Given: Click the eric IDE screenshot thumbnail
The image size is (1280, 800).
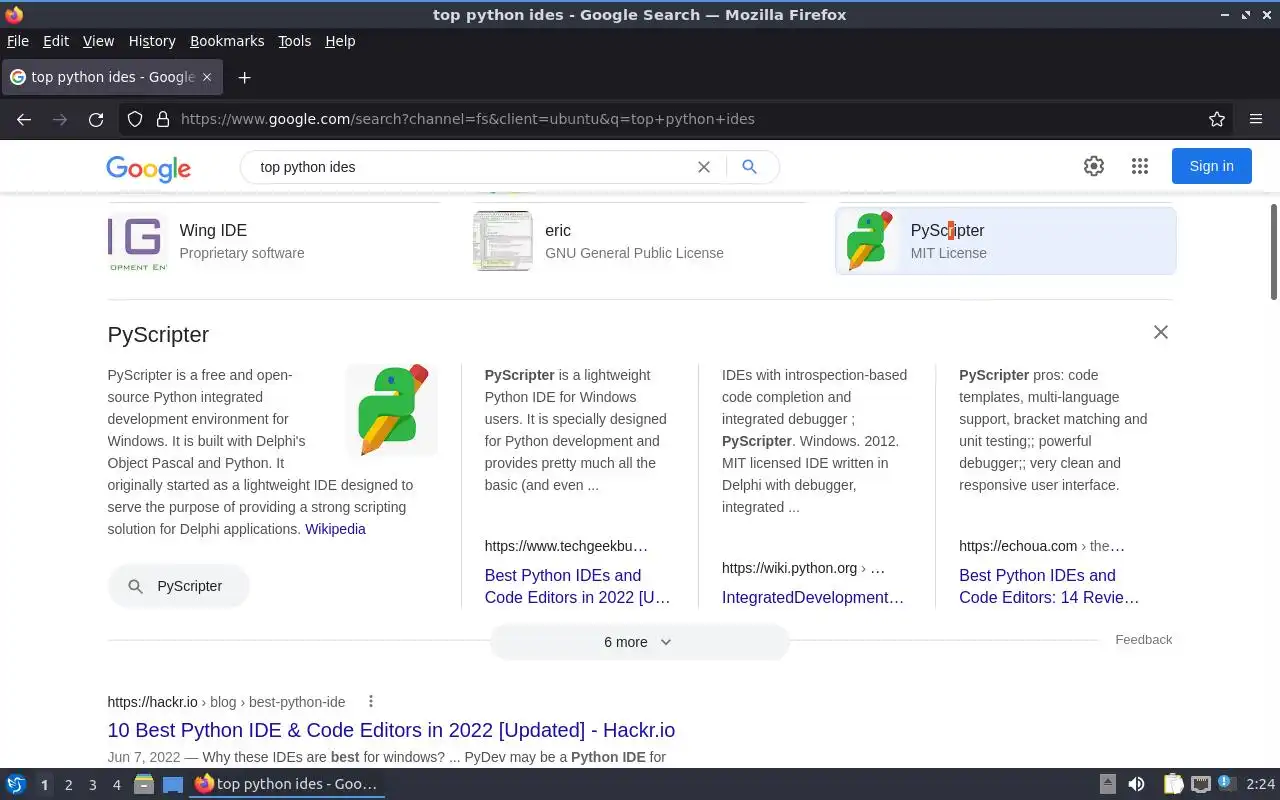Looking at the screenshot, I should [503, 241].
